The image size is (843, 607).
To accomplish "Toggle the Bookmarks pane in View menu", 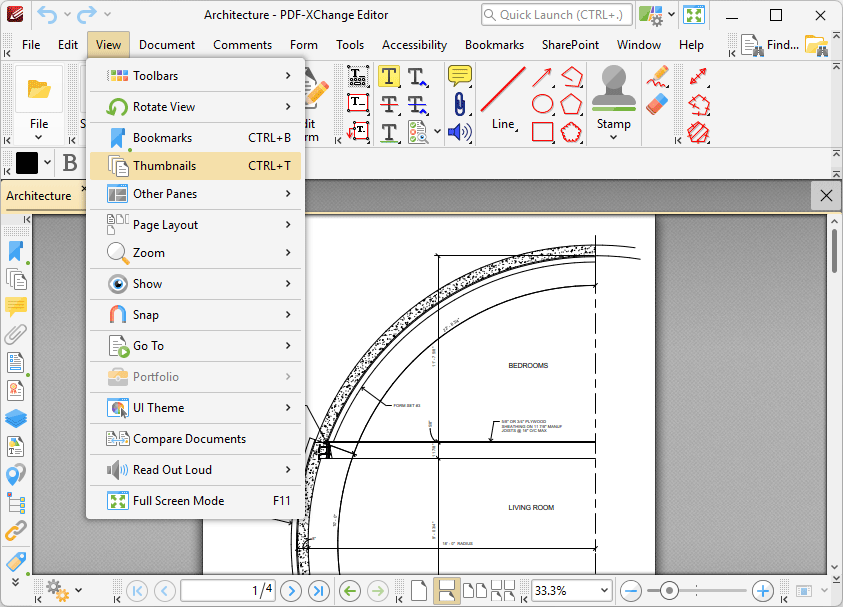I will [195, 138].
